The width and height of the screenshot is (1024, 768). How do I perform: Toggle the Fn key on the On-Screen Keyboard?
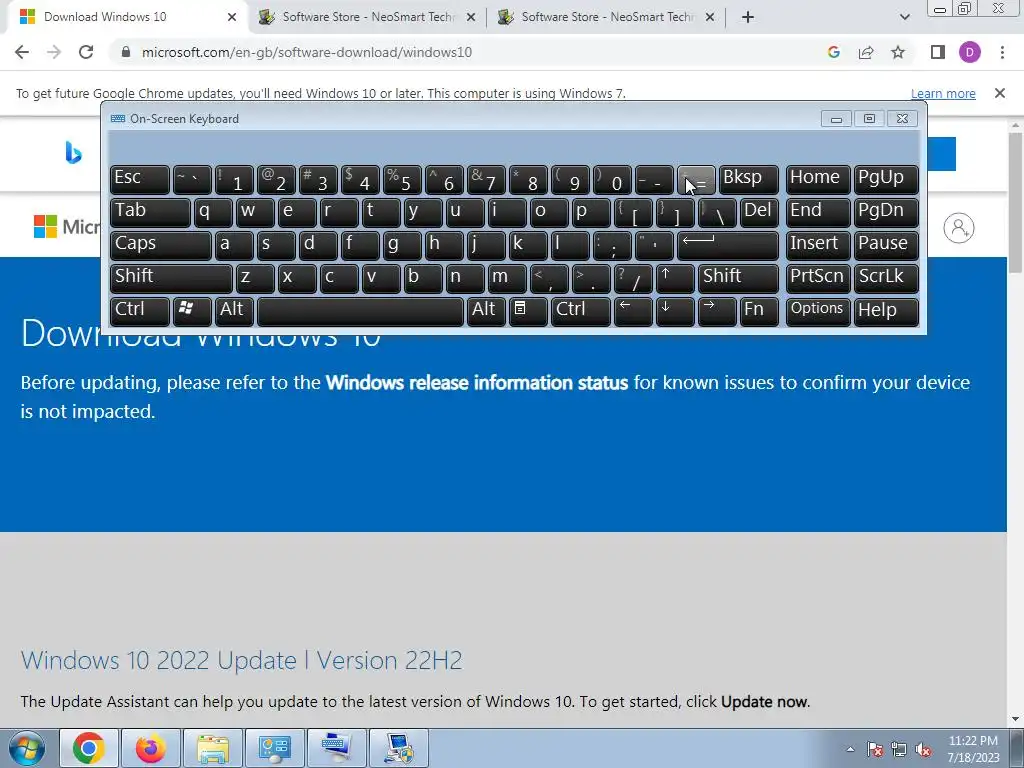tap(759, 311)
